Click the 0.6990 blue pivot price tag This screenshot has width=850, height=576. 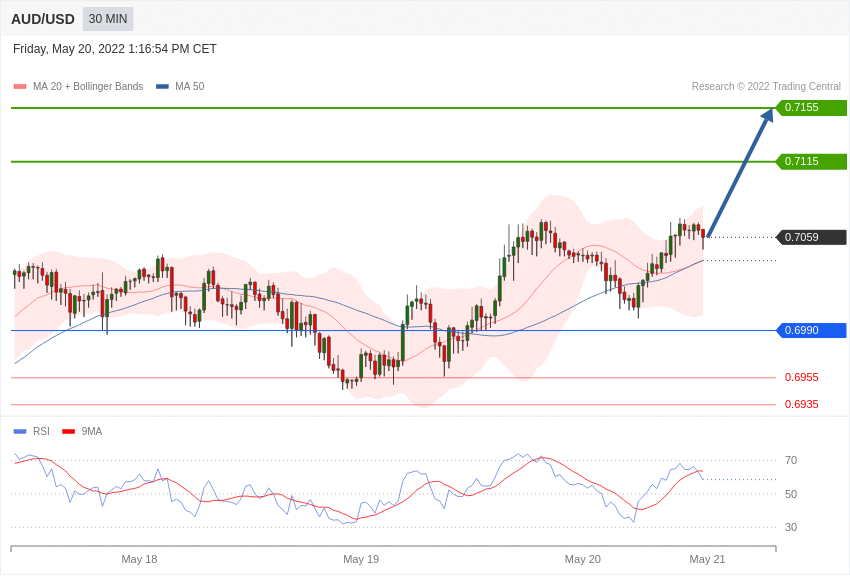[x=812, y=331]
